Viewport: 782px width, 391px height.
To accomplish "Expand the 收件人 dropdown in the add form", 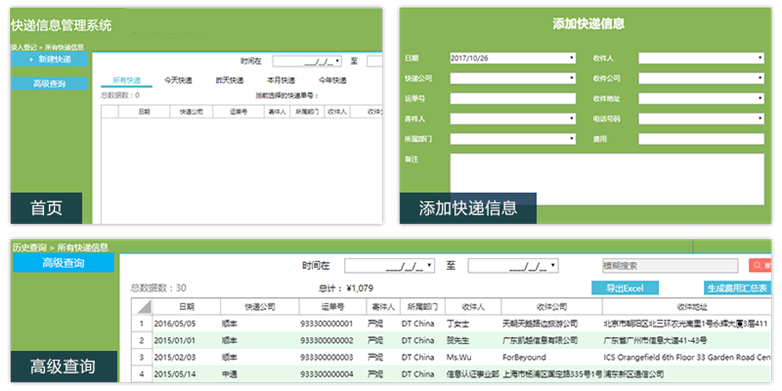I will pyautogui.click(x=760, y=58).
